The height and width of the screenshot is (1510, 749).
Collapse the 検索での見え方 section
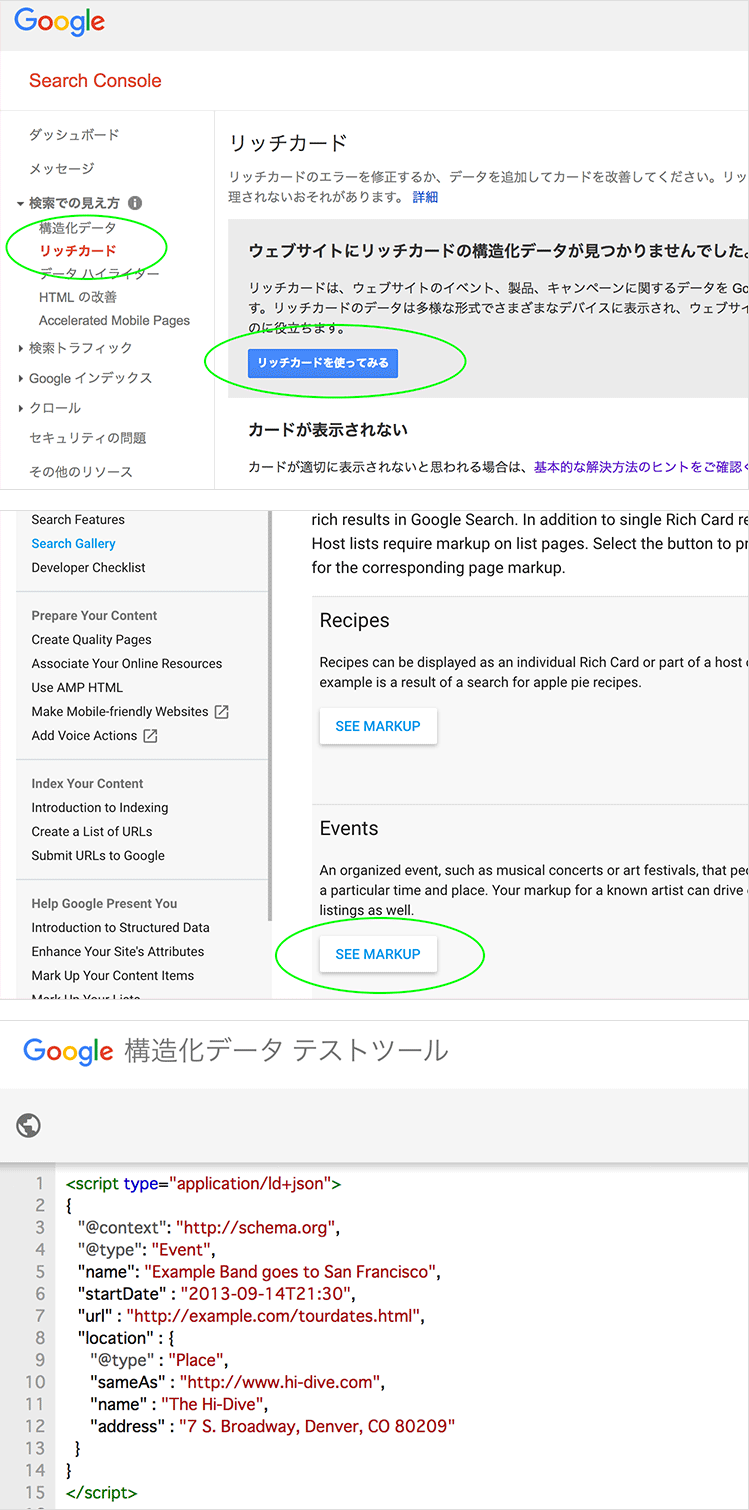[x=20, y=204]
